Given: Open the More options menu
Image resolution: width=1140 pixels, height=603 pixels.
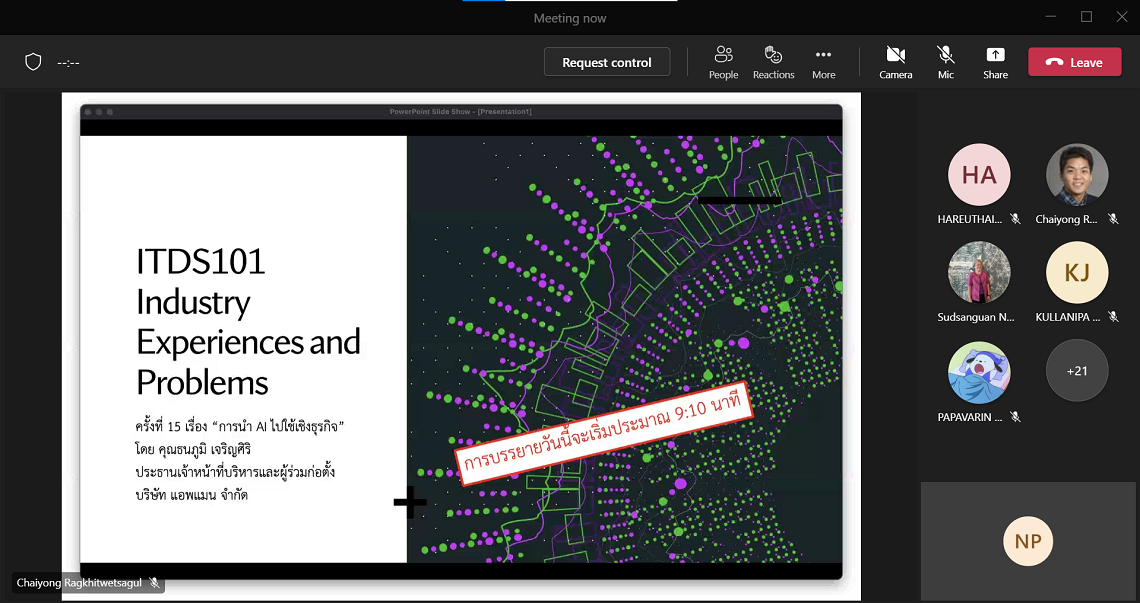Looking at the screenshot, I should [823, 62].
